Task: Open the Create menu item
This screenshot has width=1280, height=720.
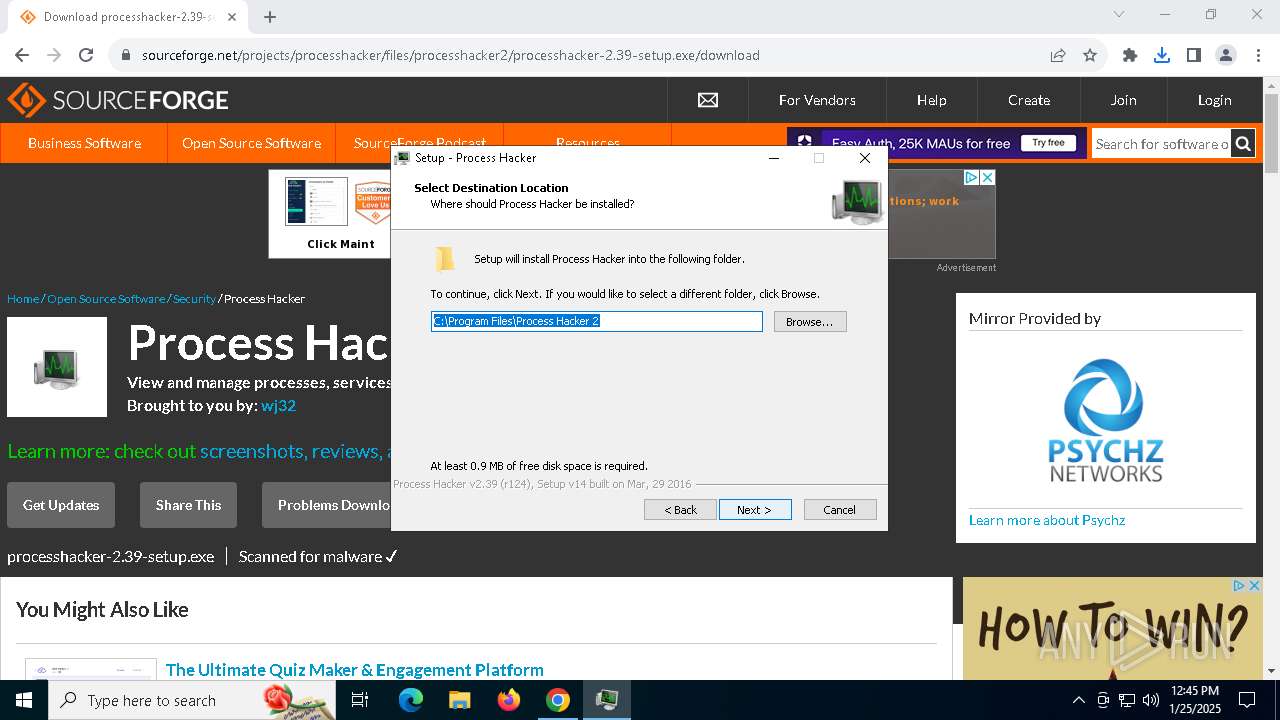Action: pyautogui.click(x=1029, y=100)
